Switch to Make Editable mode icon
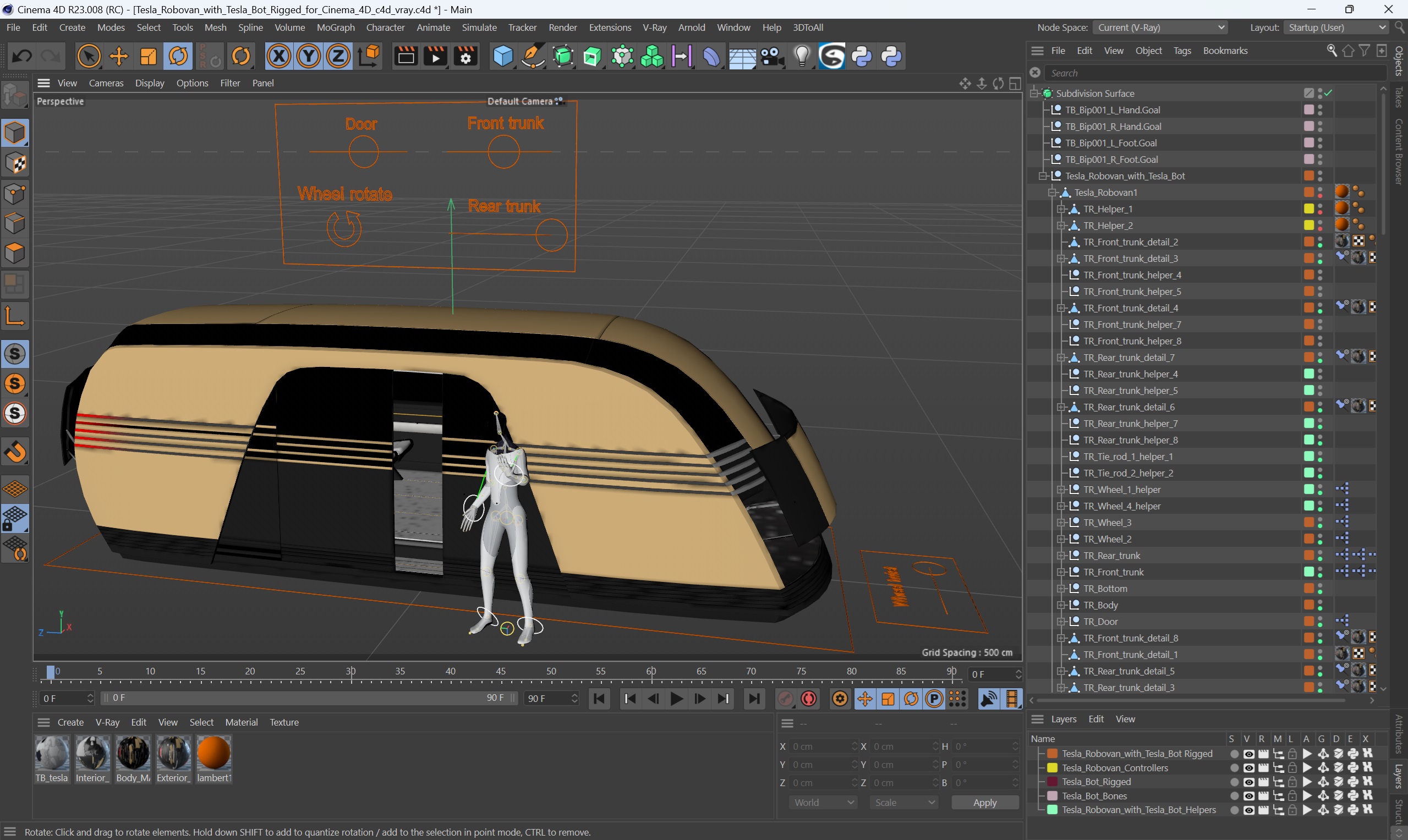The image size is (1408, 840). (x=15, y=96)
